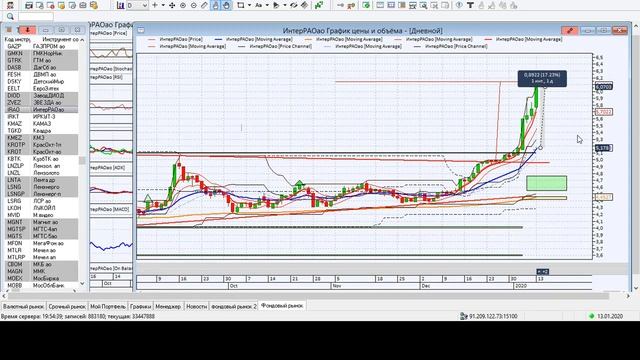This screenshot has width=640, height=360.
Task: Click the ИнтерРАОао [Price] legend entry
Action: pyautogui.click(x=176, y=39)
